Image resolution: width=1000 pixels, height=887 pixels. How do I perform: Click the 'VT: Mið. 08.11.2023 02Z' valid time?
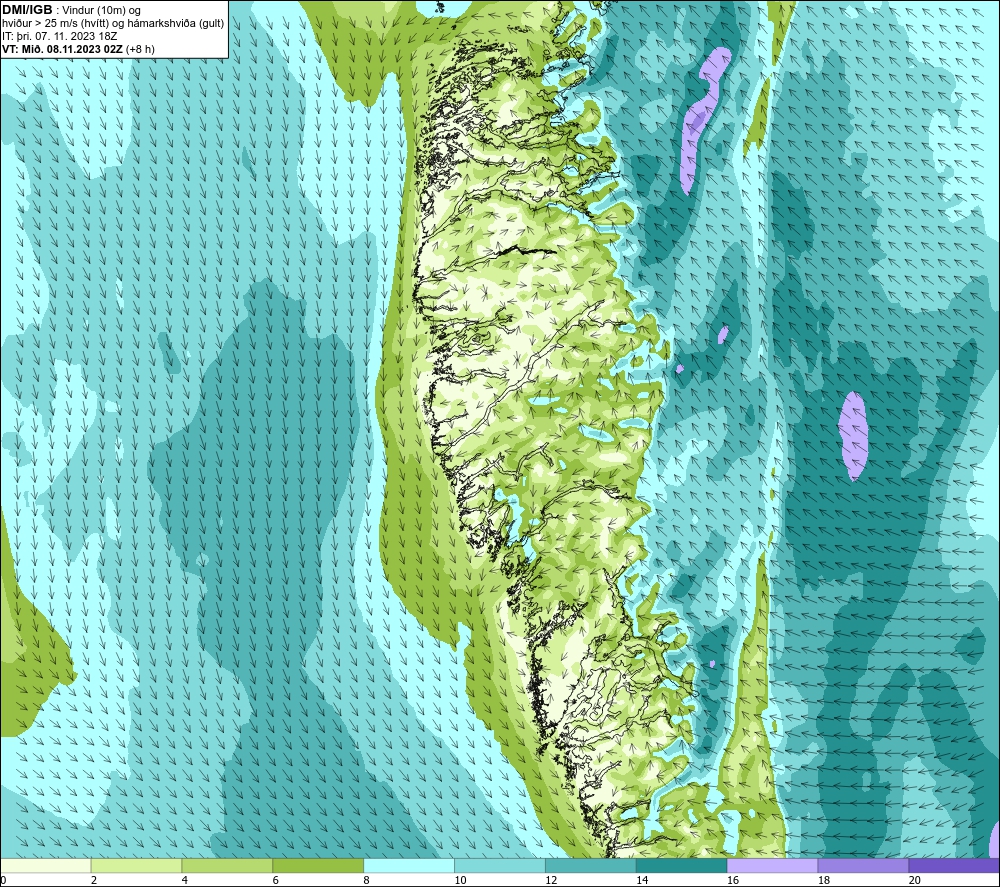(x=62, y=49)
